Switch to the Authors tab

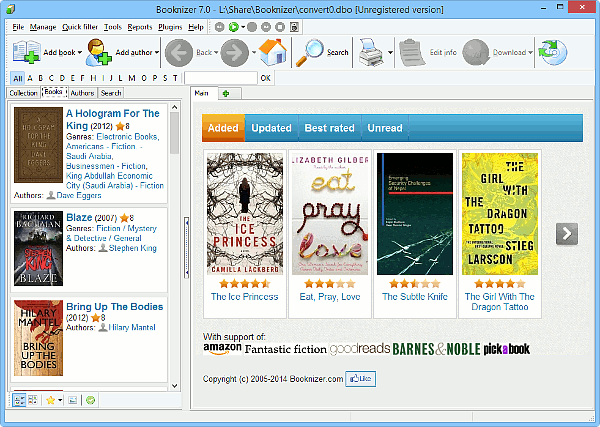point(82,93)
